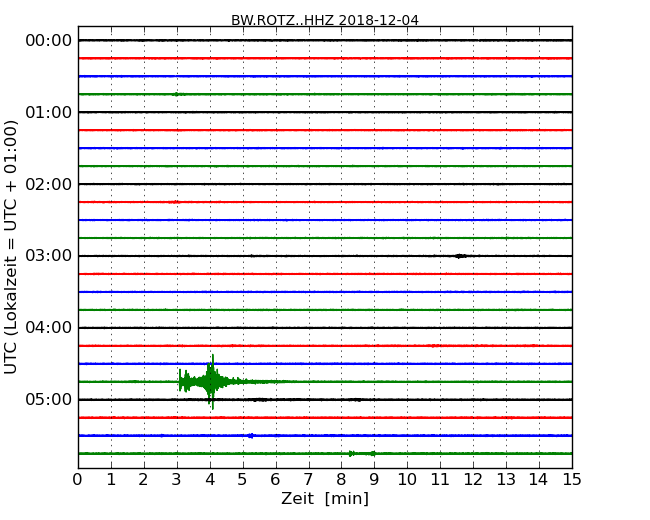The height and width of the screenshot is (520, 650).
Task: Click the green event on the last trace
Action: [x=362, y=454]
